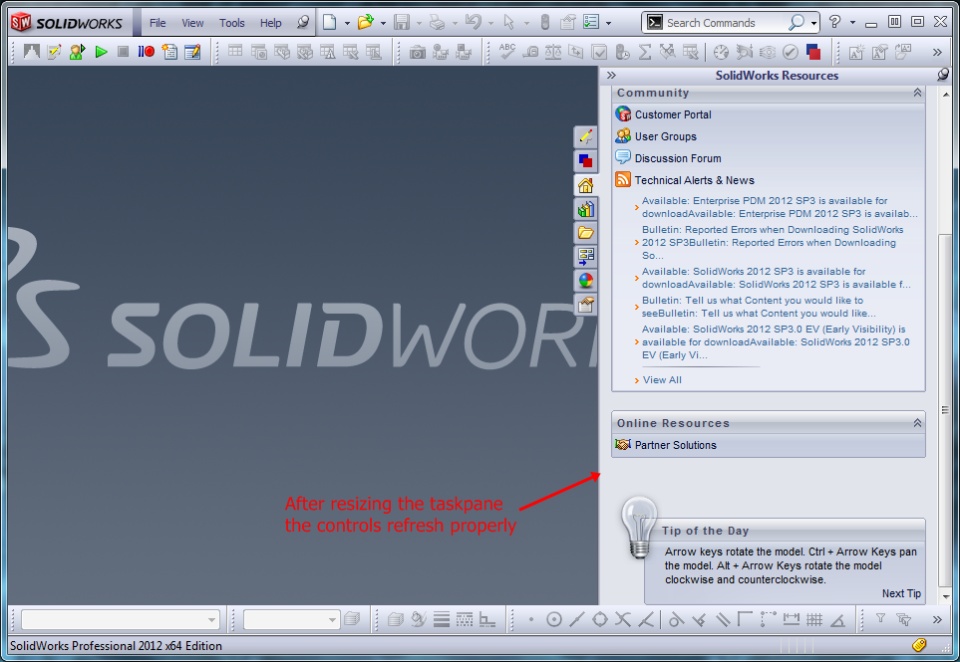
Task: Open the first bottom toolbar combo box
Action: [120, 620]
